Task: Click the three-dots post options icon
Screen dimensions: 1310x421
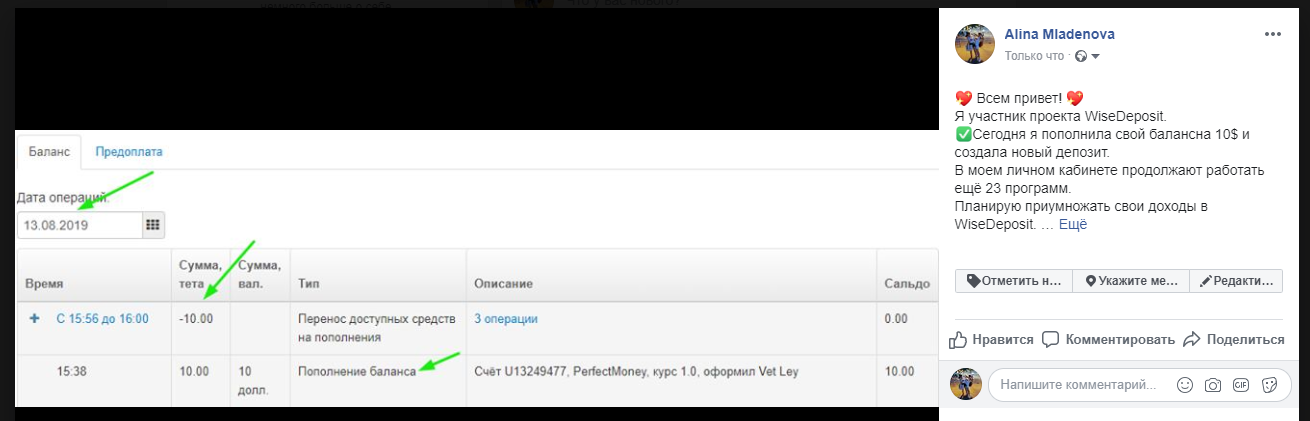Action: click(x=1273, y=34)
